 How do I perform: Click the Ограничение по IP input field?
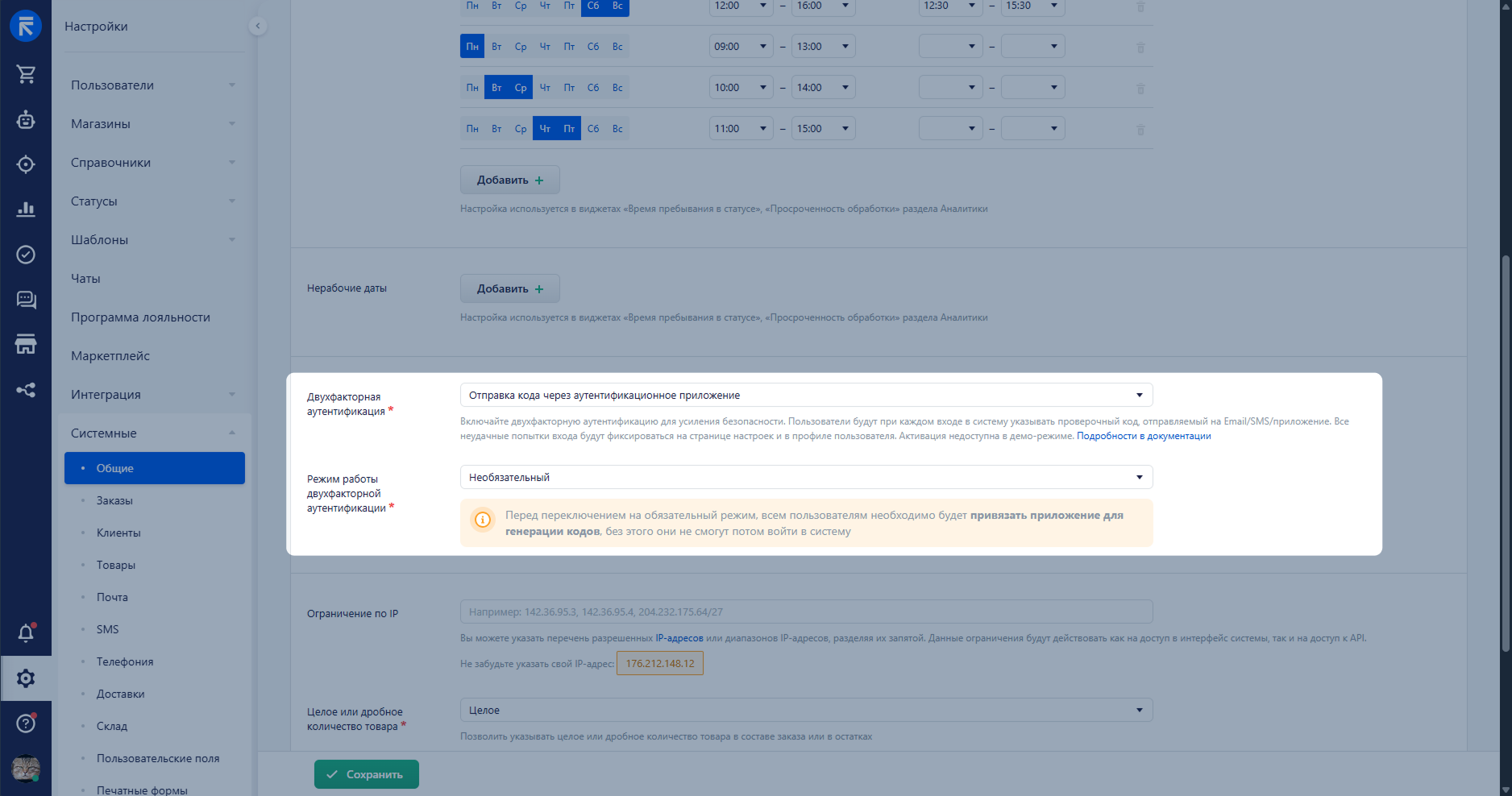pos(806,612)
